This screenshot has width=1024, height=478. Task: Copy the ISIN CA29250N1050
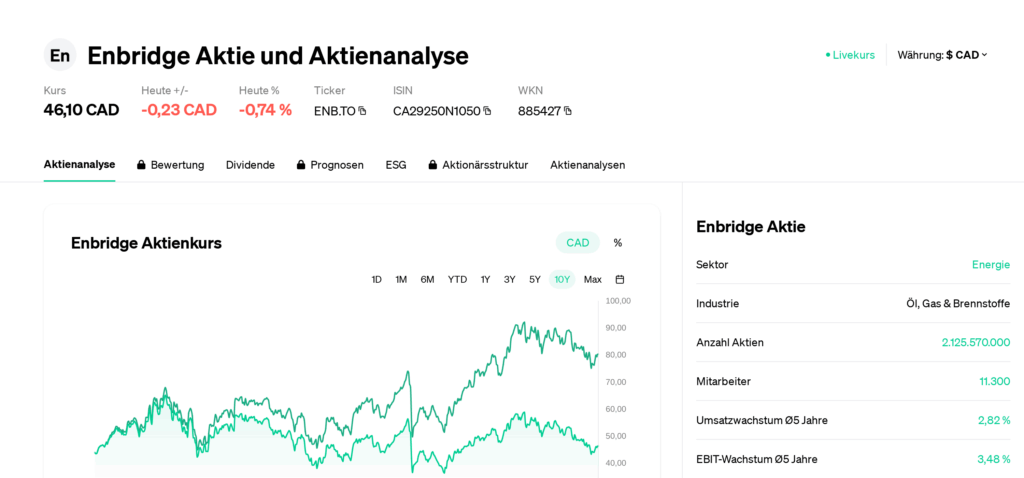click(487, 111)
